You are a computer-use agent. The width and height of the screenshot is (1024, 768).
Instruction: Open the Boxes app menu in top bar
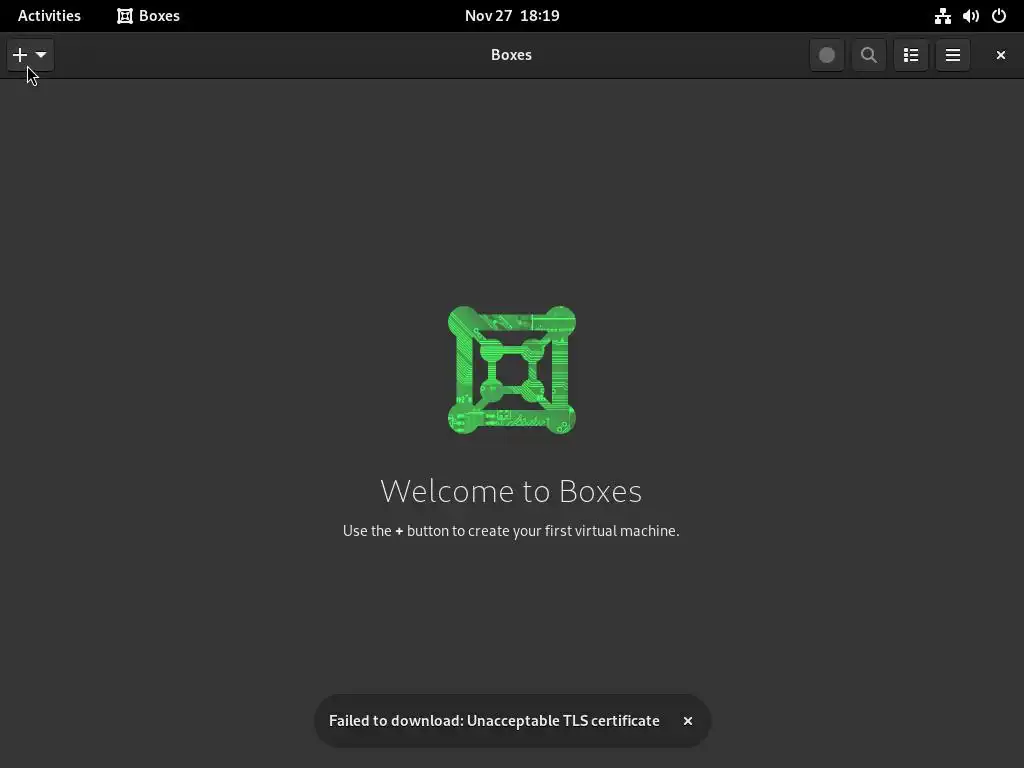148,16
